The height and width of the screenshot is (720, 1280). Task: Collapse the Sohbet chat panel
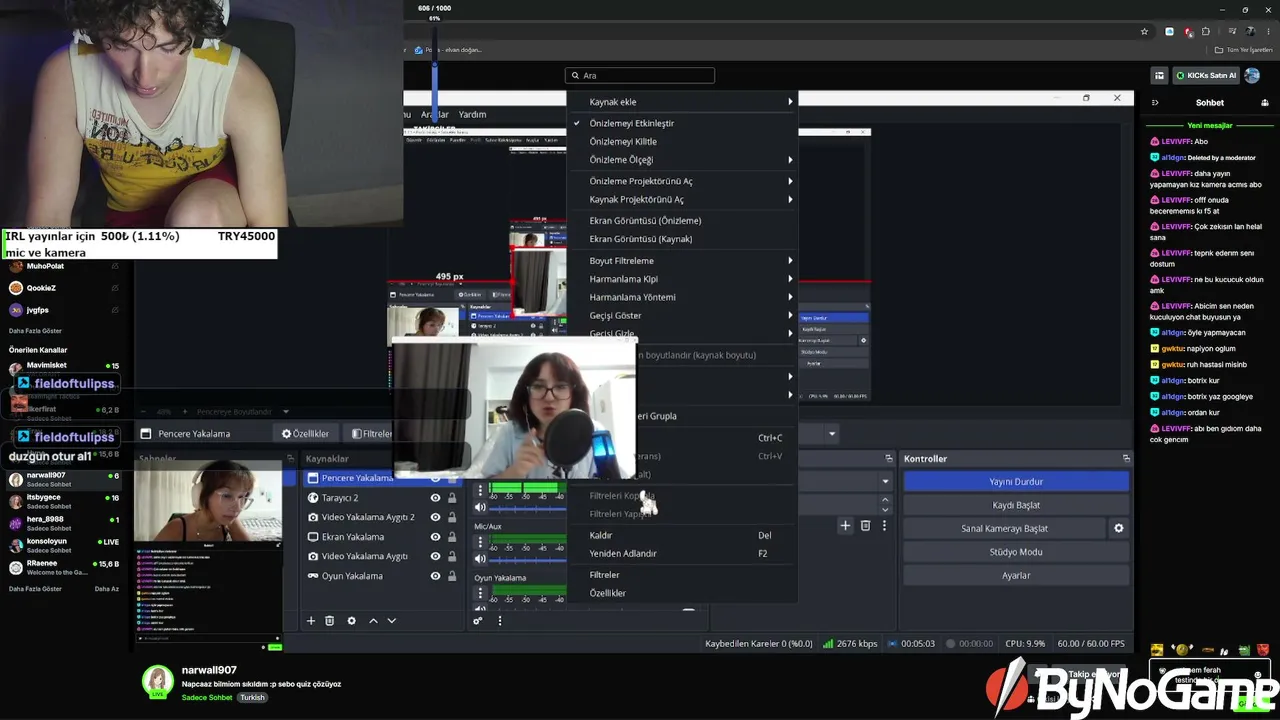[1155, 102]
